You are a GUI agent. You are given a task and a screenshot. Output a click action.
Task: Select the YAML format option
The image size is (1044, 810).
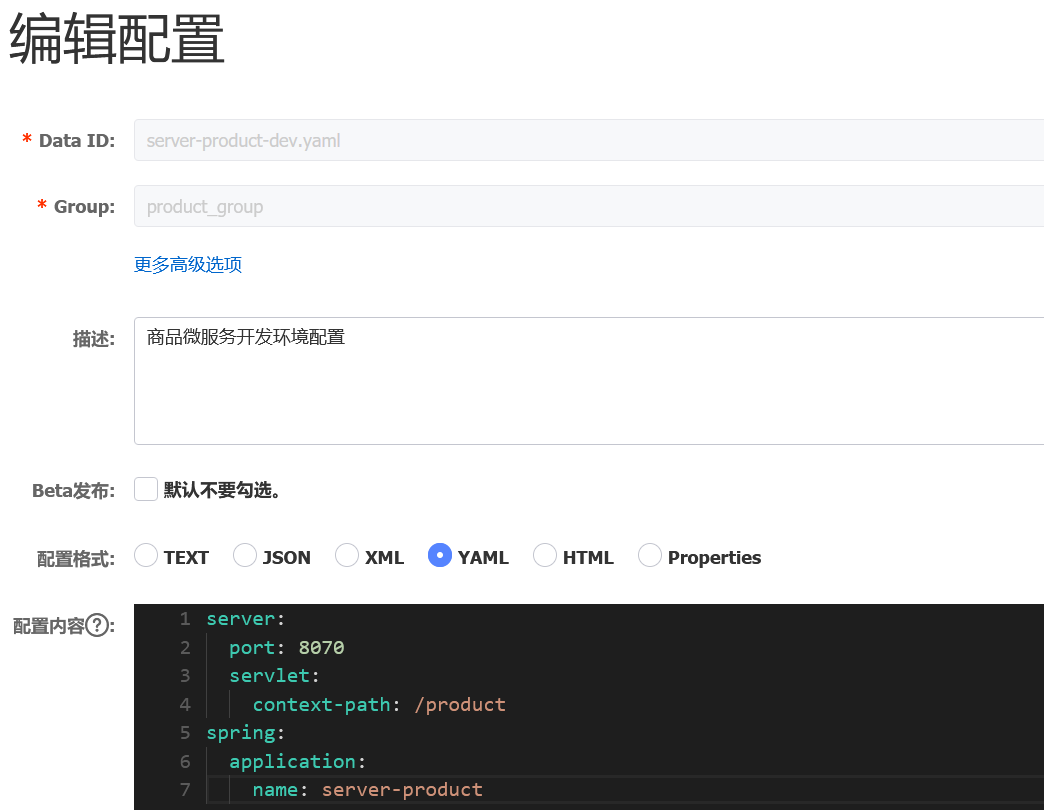tap(440, 556)
